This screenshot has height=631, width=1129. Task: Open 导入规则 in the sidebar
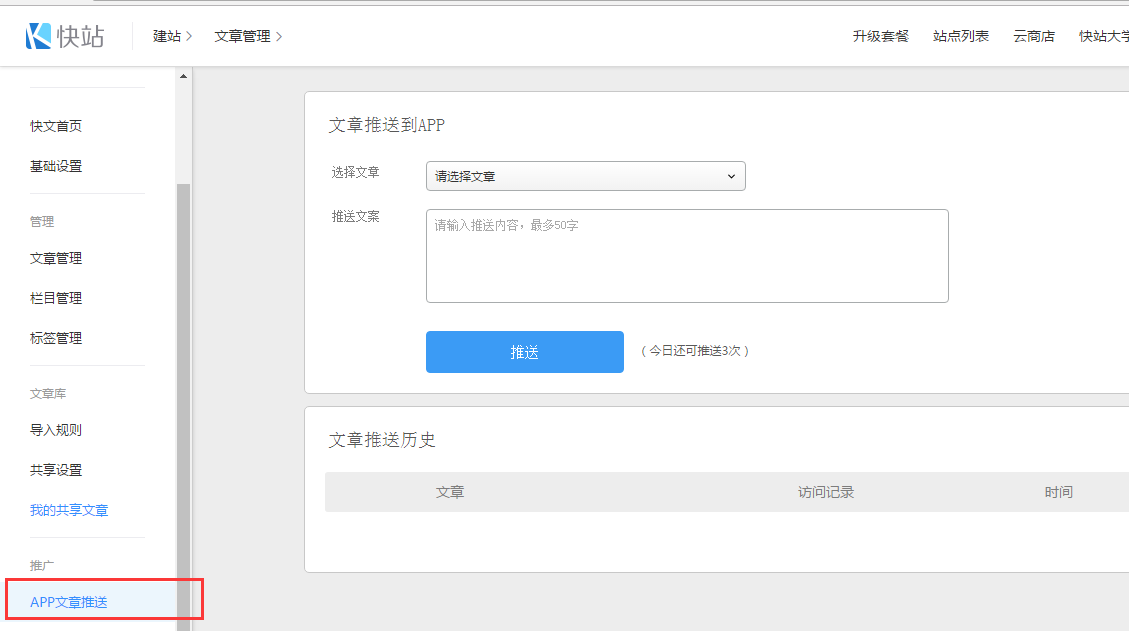pos(56,430)
